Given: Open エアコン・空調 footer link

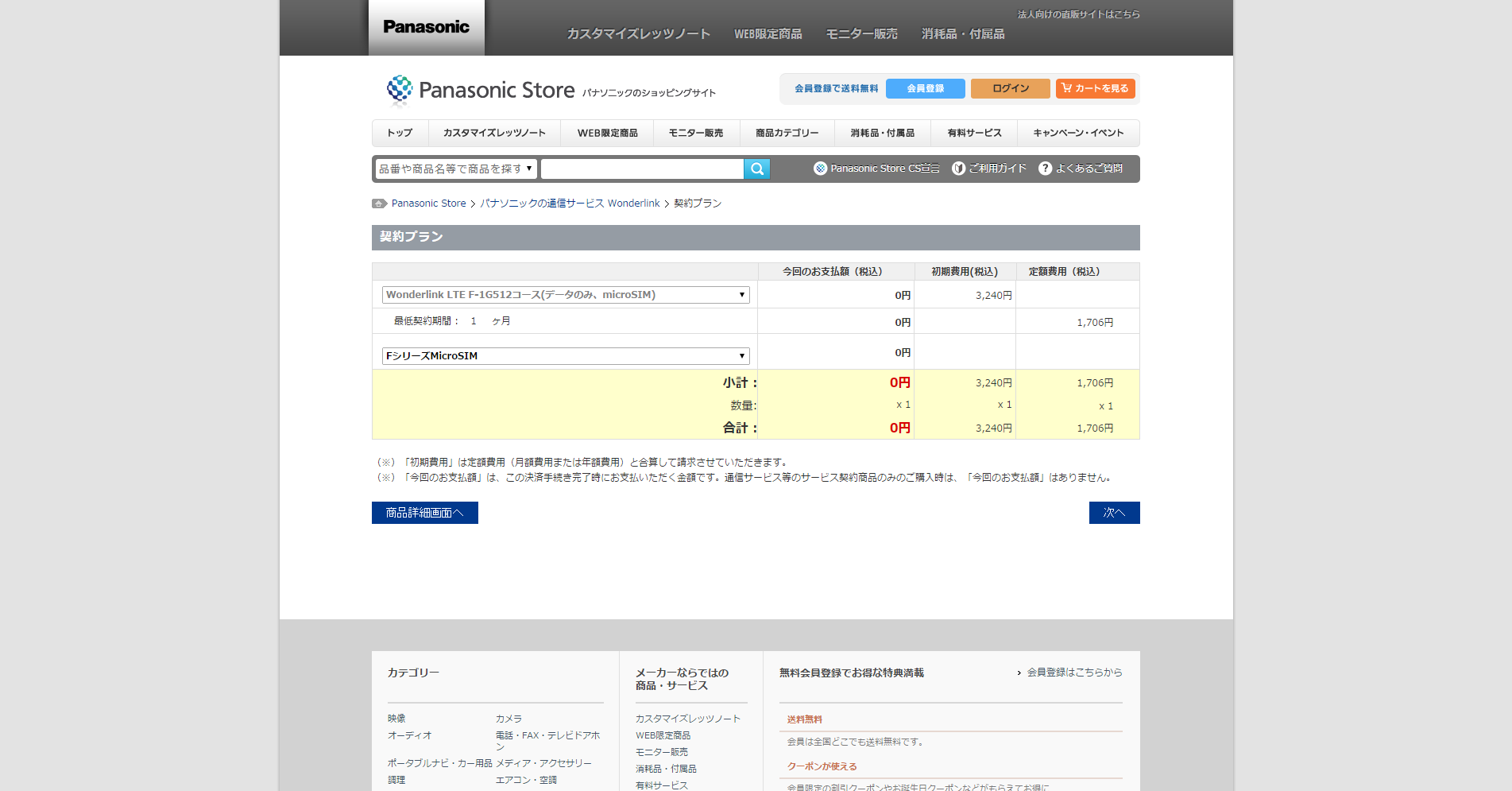Looking at the screenshot, I should coord(526,780).
